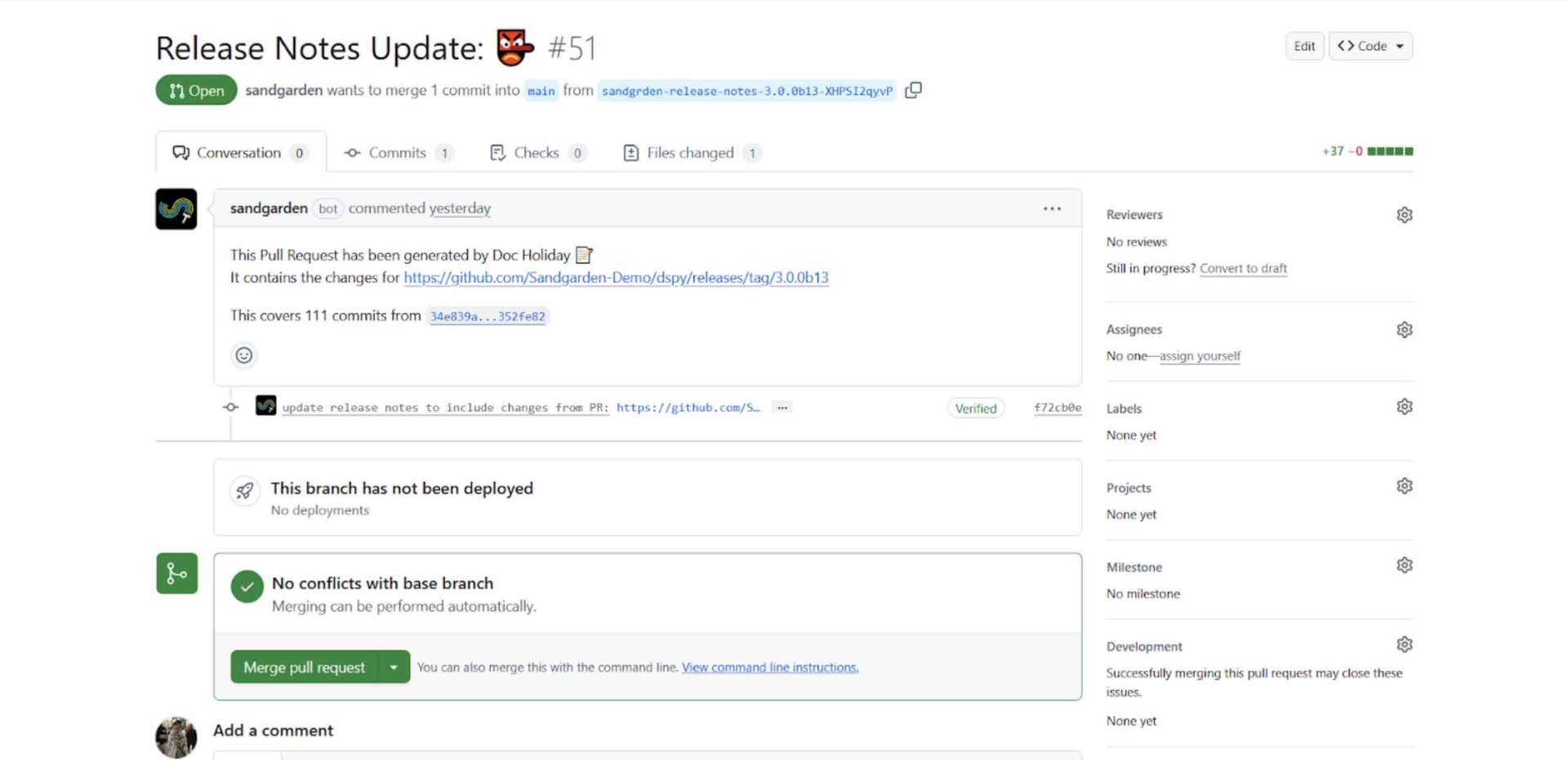
Task: Click the yesterday timestamp link
Action: tap(460, 209)
